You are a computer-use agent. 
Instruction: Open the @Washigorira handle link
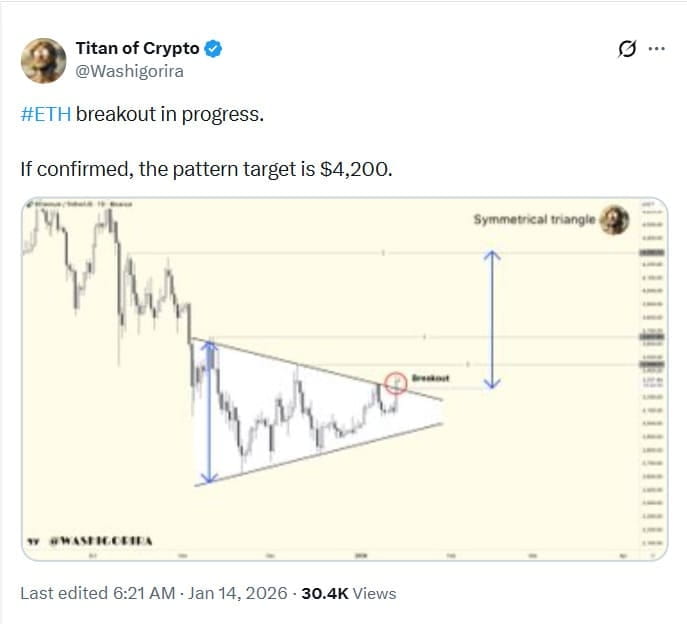pos(129,71)
